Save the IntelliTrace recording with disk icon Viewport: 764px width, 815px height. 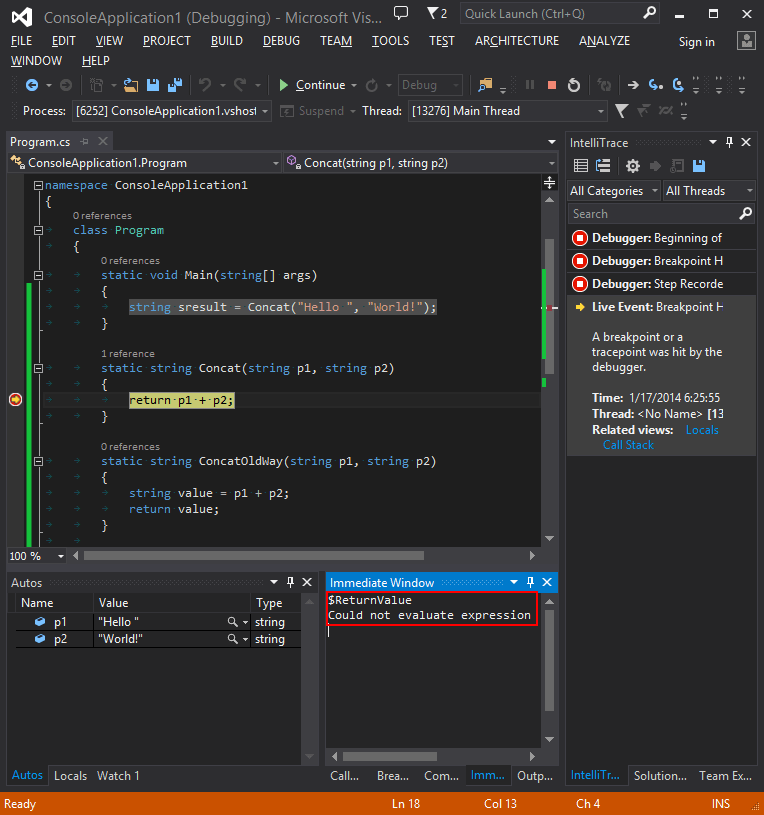[699, 166]
